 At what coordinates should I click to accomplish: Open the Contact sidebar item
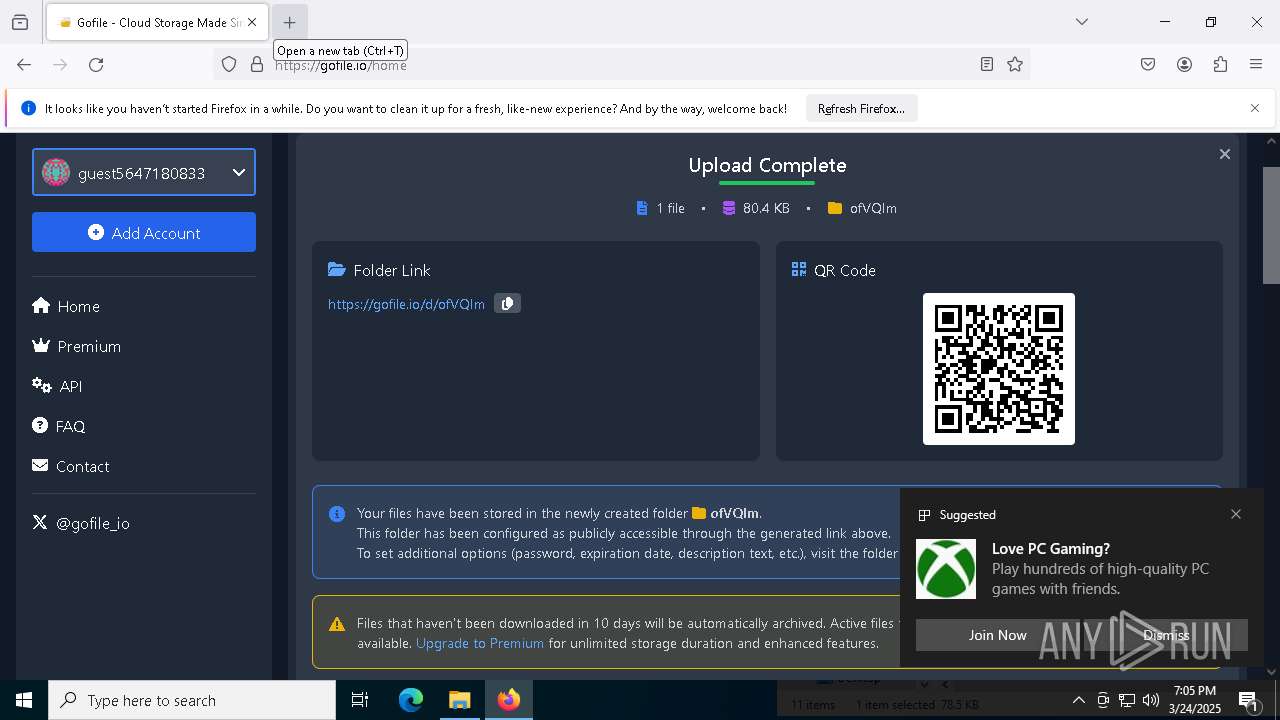tap(71, 466)
